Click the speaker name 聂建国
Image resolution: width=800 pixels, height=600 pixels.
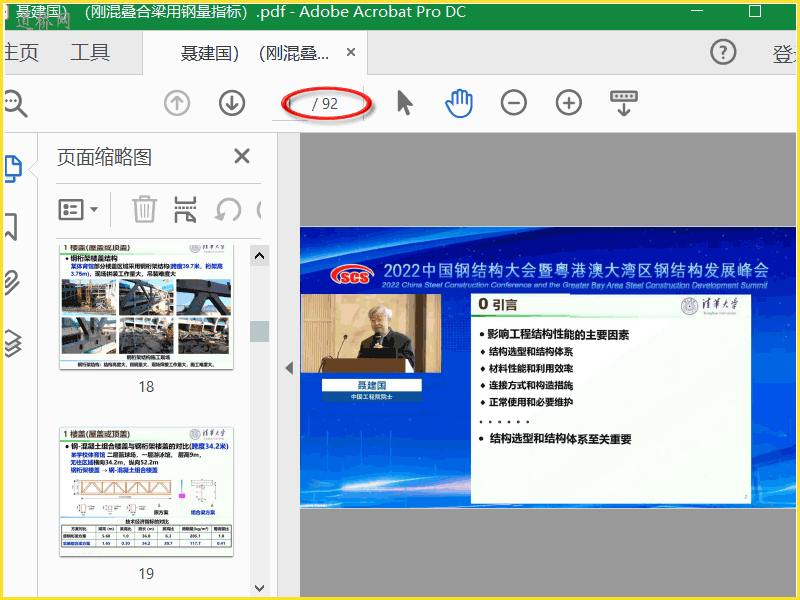coord(372,385)
